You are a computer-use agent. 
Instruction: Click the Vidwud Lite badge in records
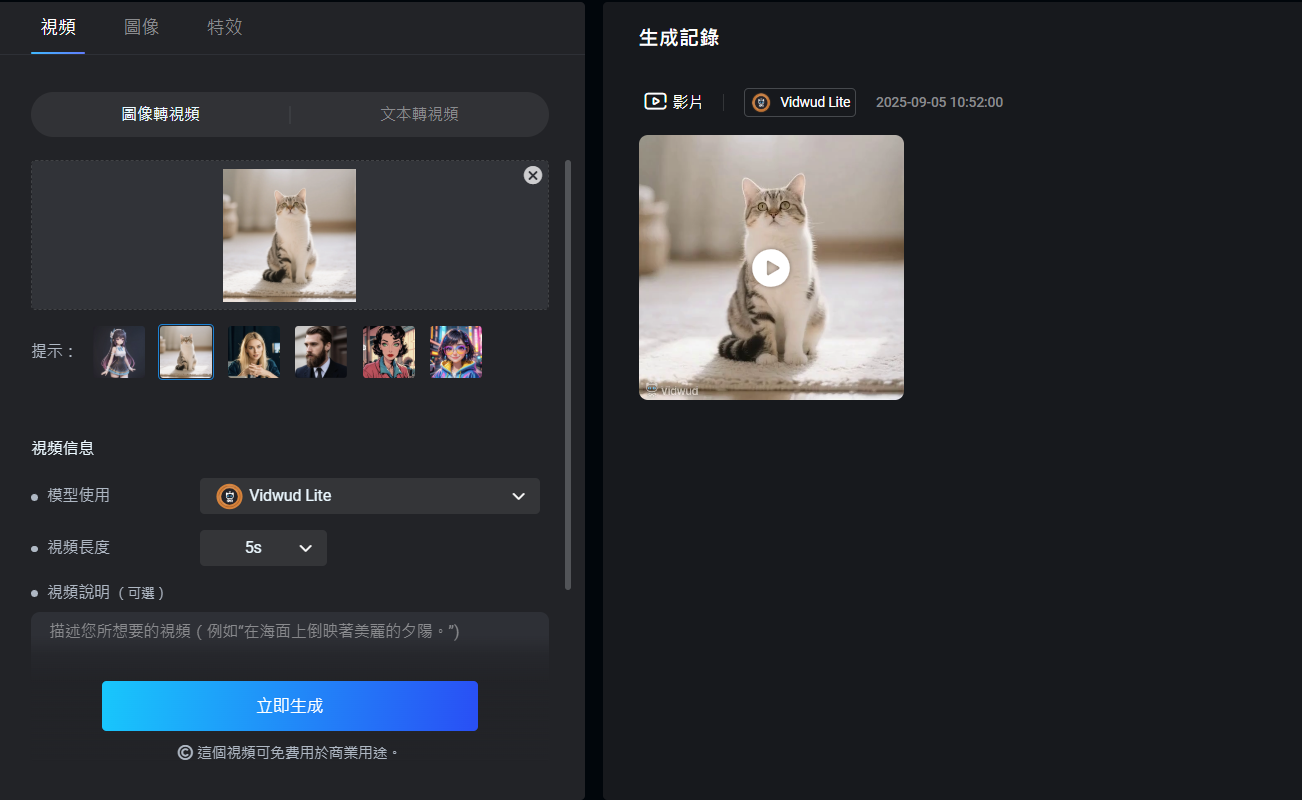tap(800, 102)
